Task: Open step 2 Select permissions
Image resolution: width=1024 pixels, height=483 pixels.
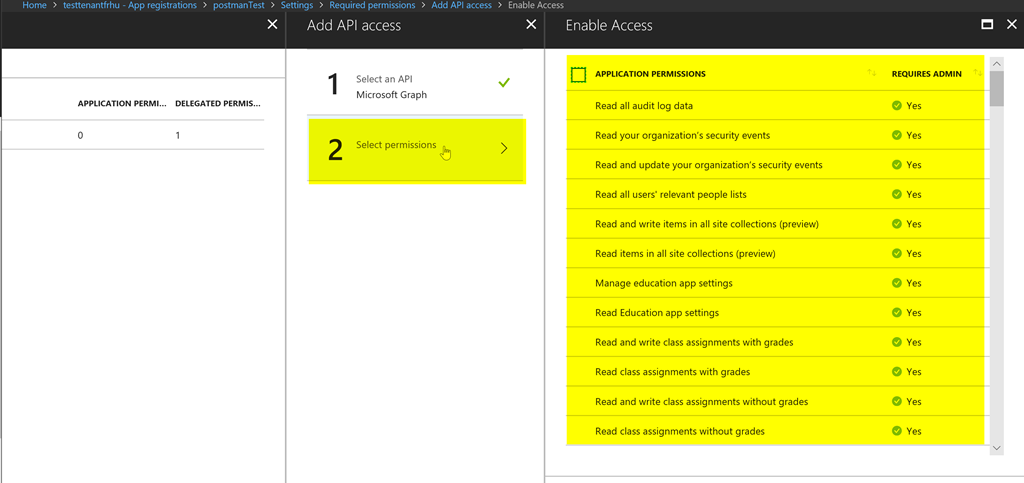Action: tap(415, 149)
